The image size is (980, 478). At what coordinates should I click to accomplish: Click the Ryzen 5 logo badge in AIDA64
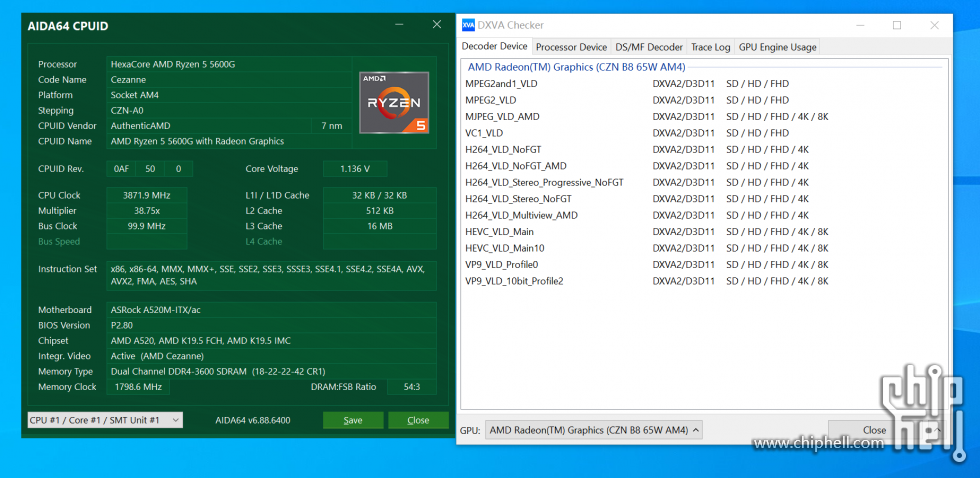click(394, 102)
